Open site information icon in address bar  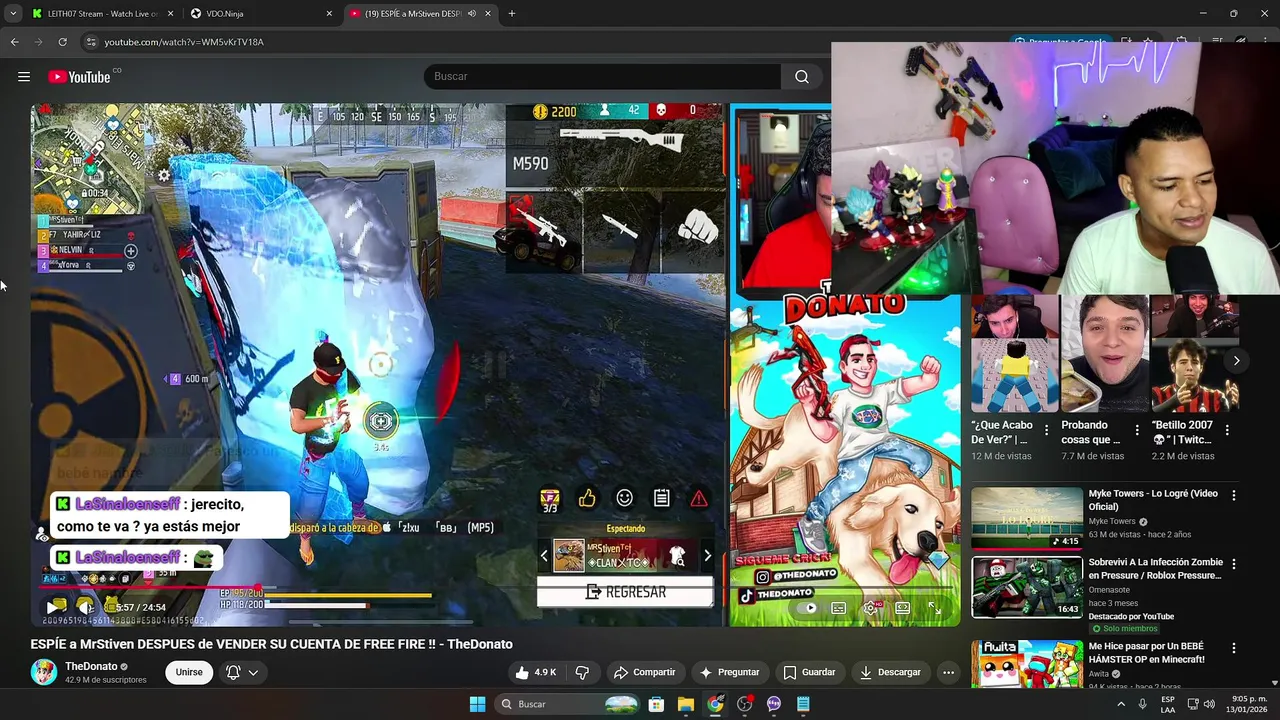coord(91,42)
